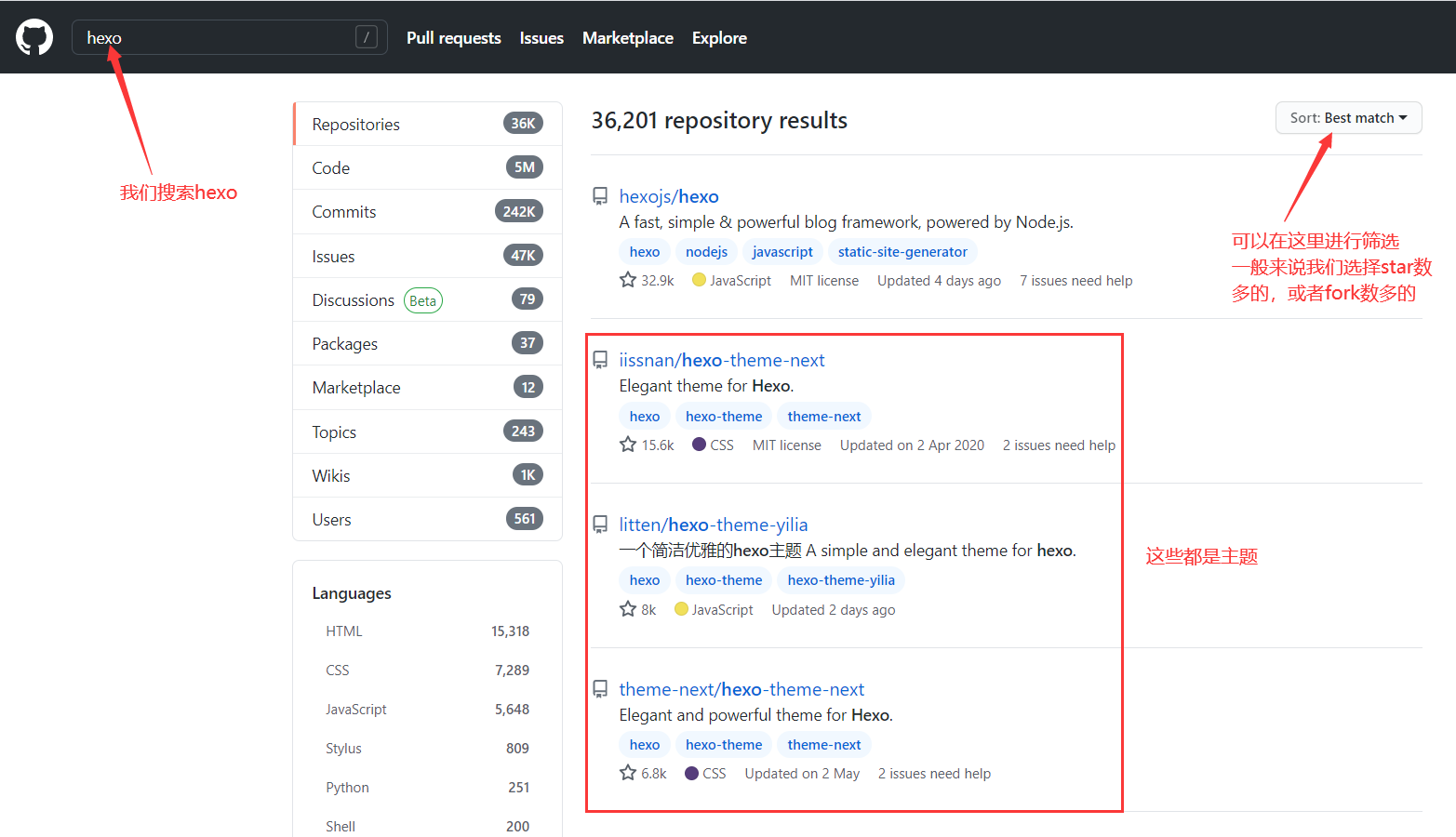Focus the search field containing hexo
This screenshot has height=837, width=1456.
coord(229,37)
